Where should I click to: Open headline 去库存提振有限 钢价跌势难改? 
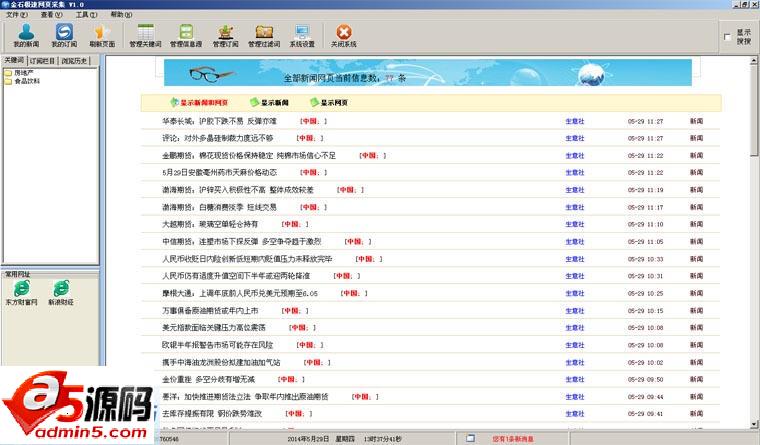212,414
